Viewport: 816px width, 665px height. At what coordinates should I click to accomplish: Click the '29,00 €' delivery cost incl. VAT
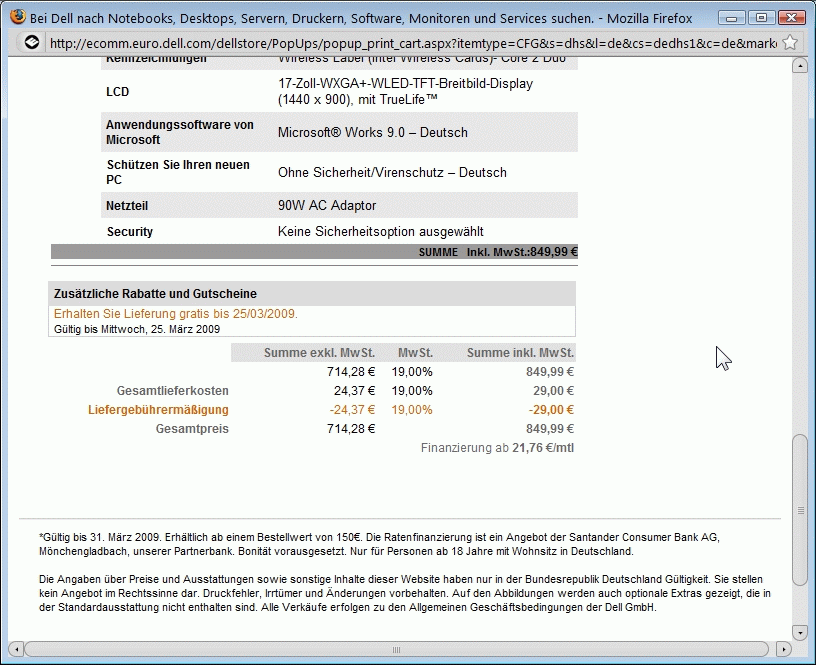pos(553,391)
